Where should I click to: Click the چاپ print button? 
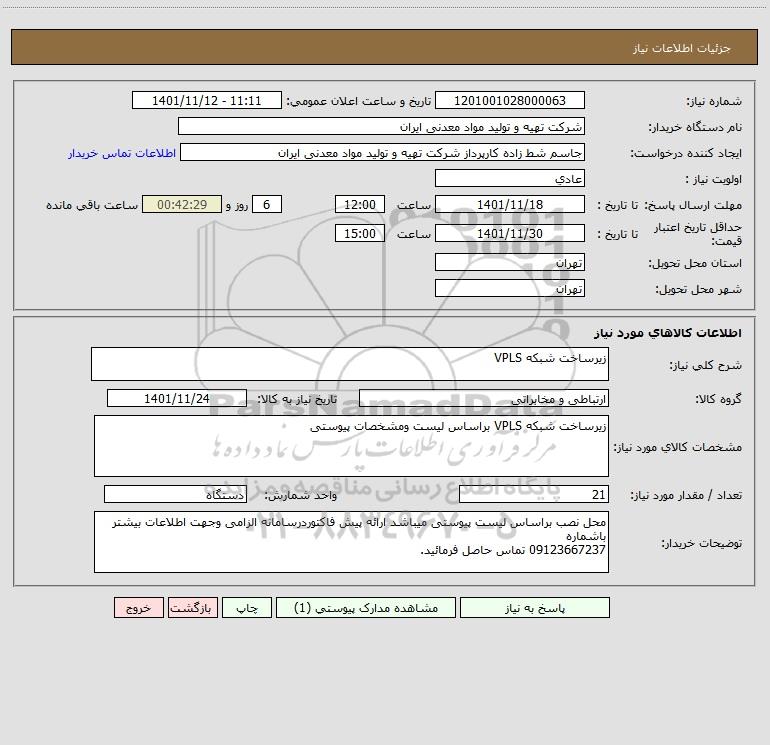coord(247,608)
